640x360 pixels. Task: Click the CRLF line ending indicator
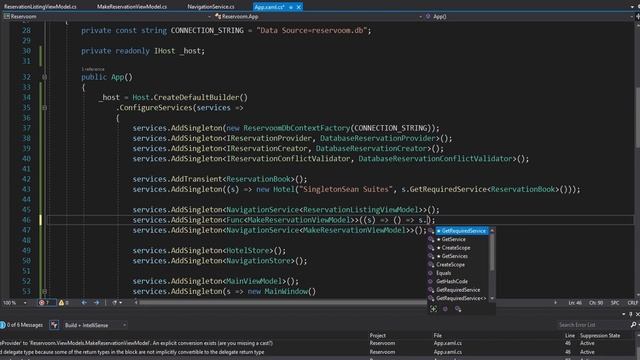point(632,303)
